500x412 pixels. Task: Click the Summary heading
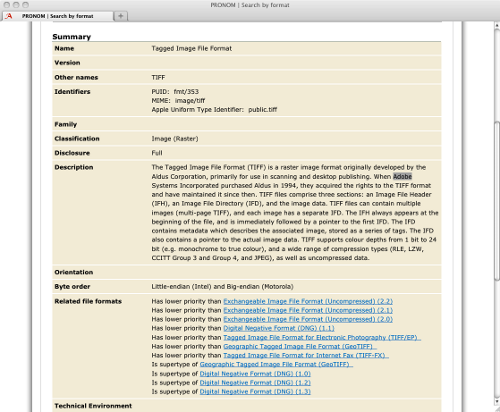[x=72, y=37]
